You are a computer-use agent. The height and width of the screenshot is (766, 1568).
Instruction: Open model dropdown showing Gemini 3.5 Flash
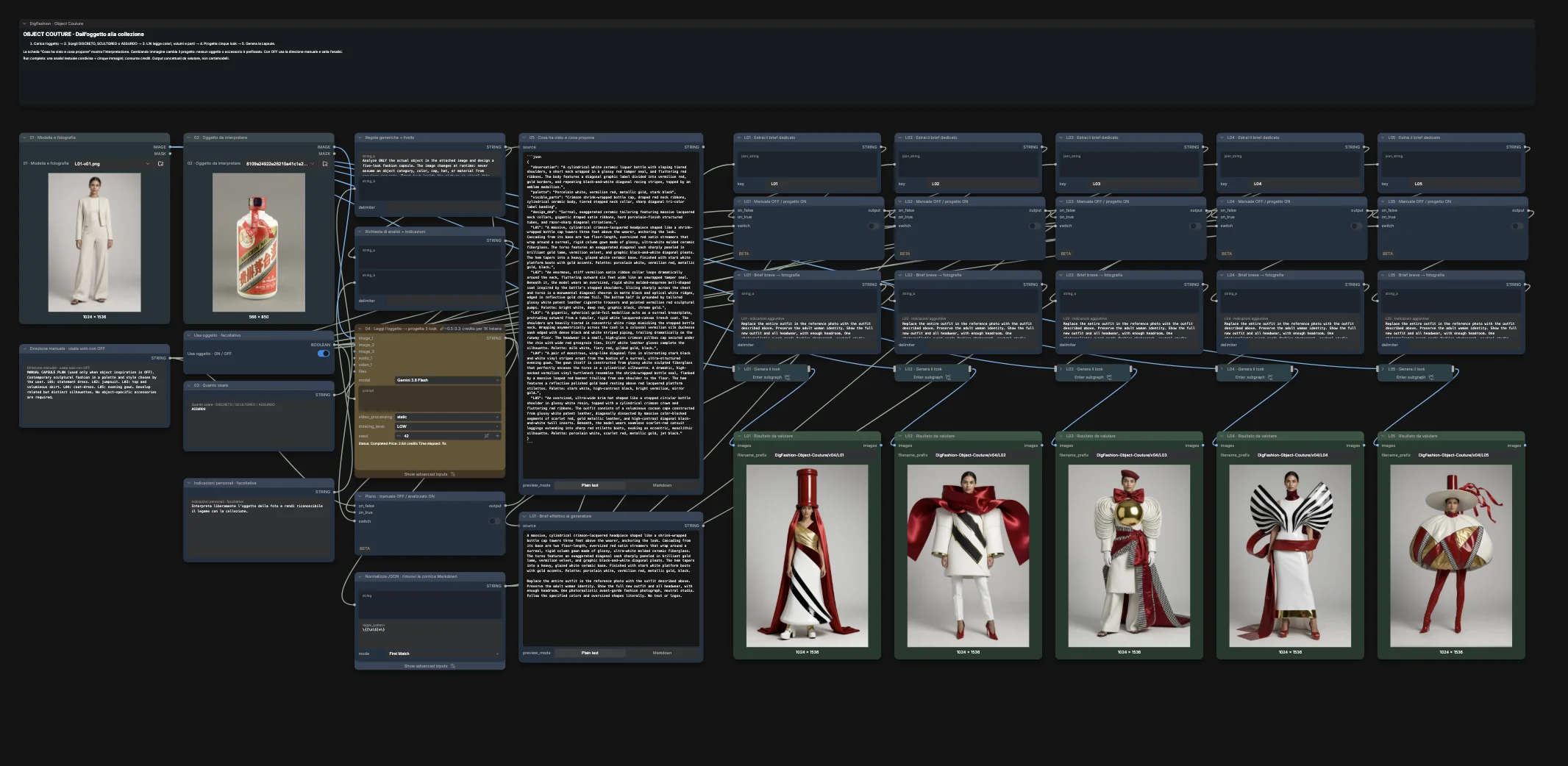click(x=447, y=380)
